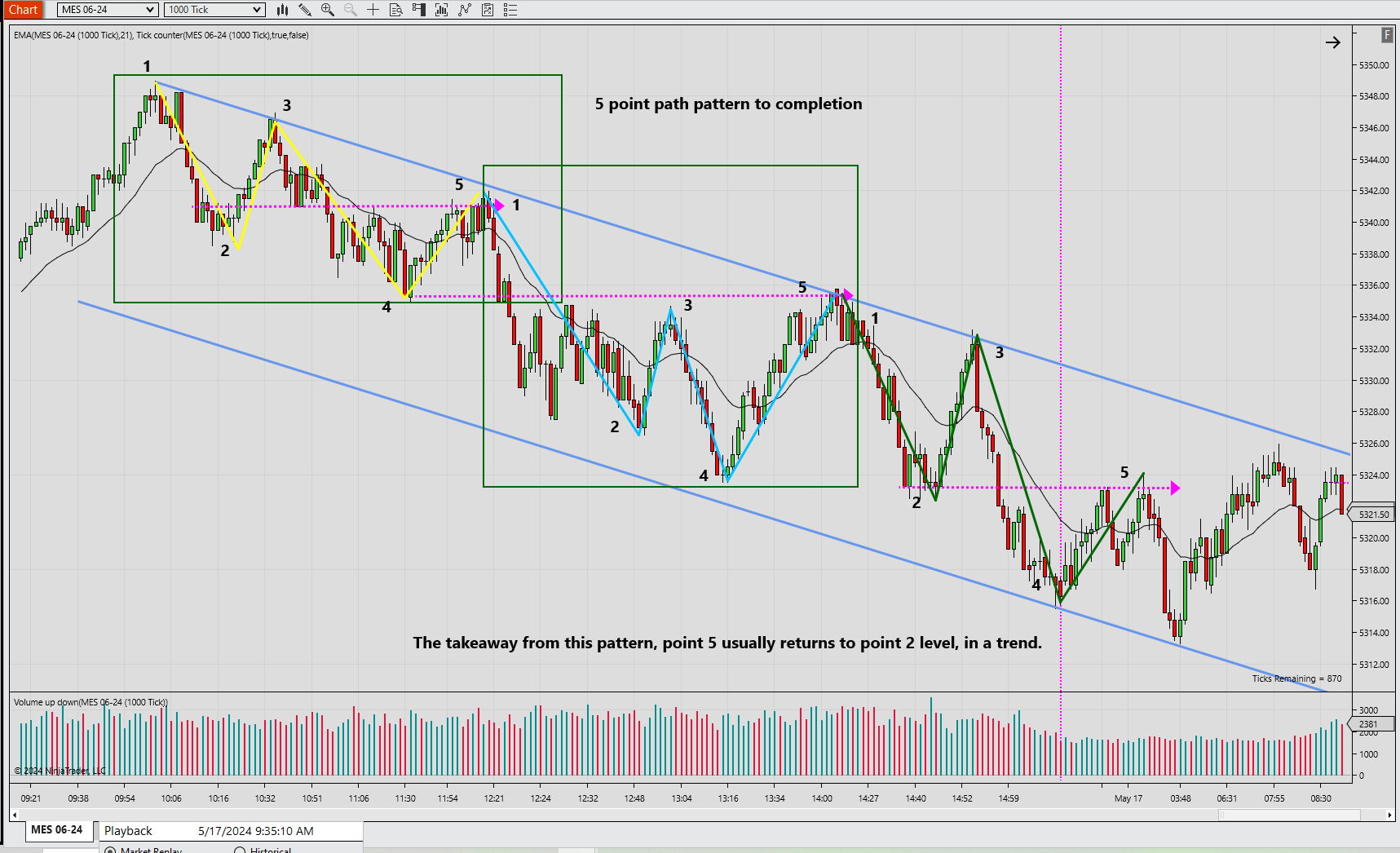Viewport: 1400px width, 853px height.
Task: Click the 5324.00 price axis label
Action: point(1374,475)
